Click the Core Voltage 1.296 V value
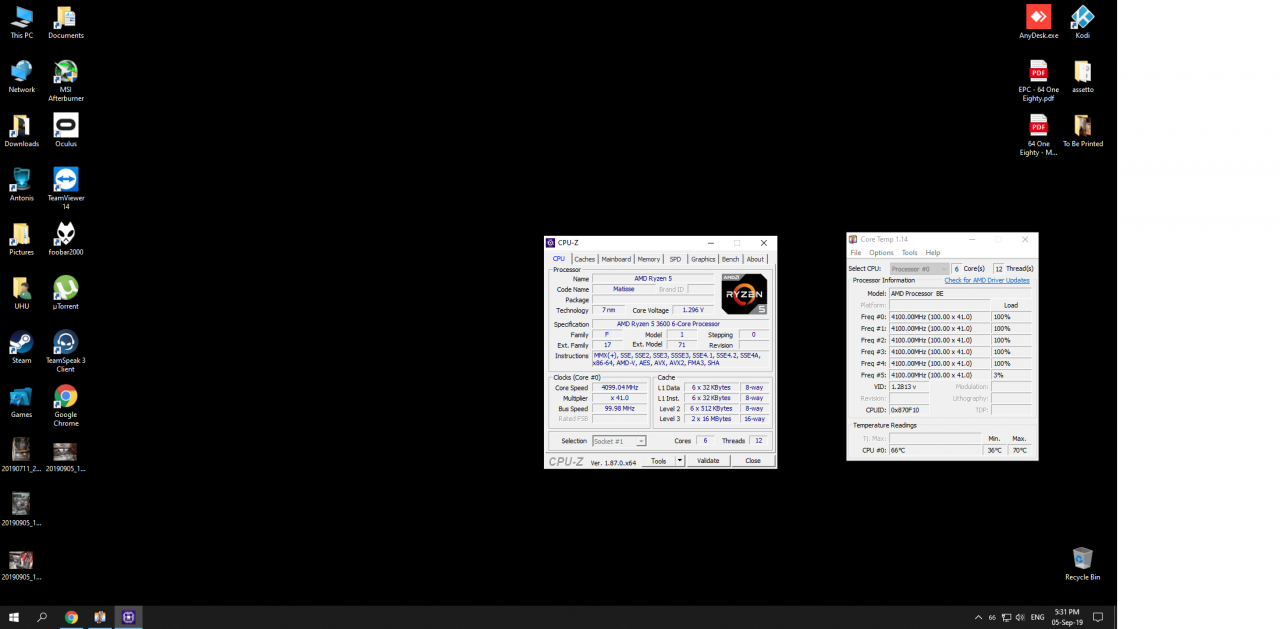Image resolution: width=1280 pixels, height=629 pixels. click(x=695, y=310)
